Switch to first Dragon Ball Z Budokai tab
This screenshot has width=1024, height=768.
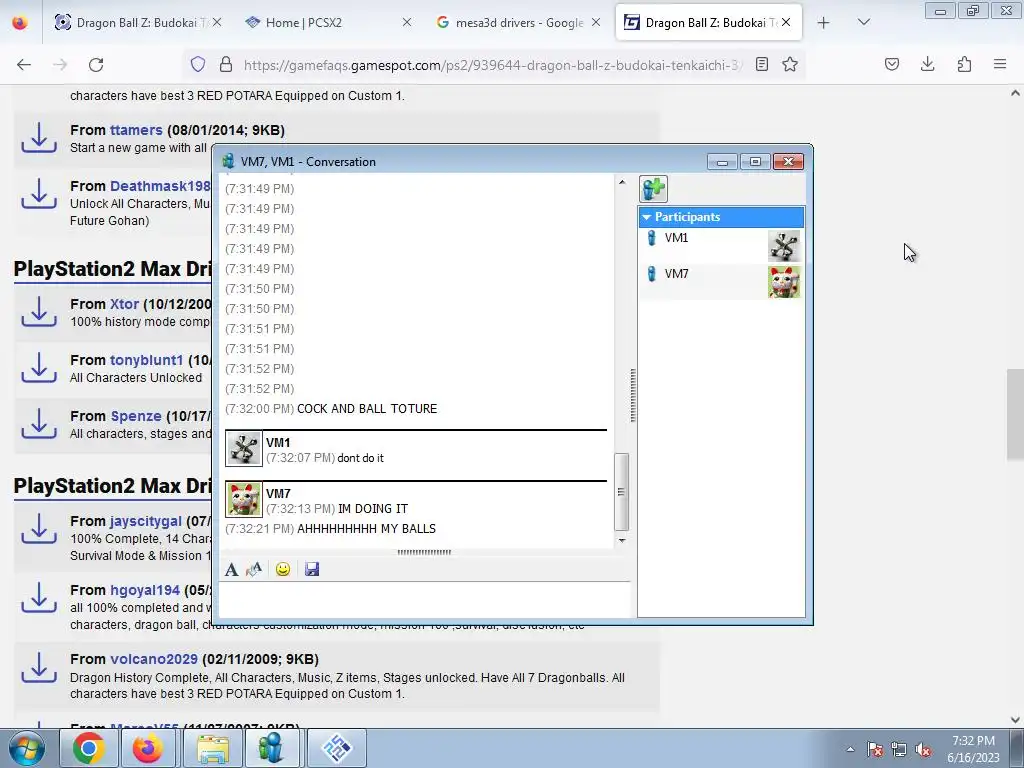[x=136, y=23]
